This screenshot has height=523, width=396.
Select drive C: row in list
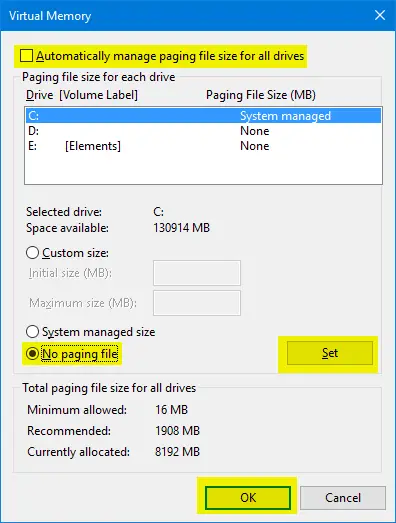click(x=203, y=116)
